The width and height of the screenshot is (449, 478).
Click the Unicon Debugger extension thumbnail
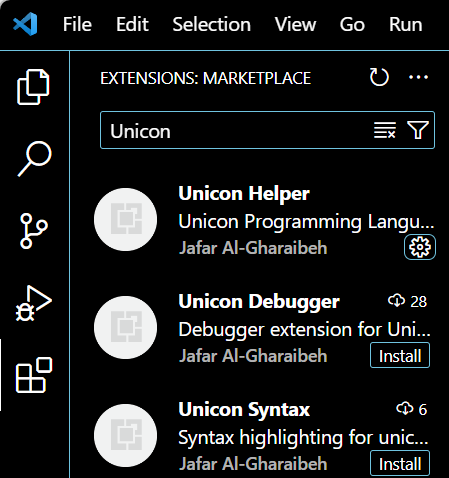pos(126,327)
